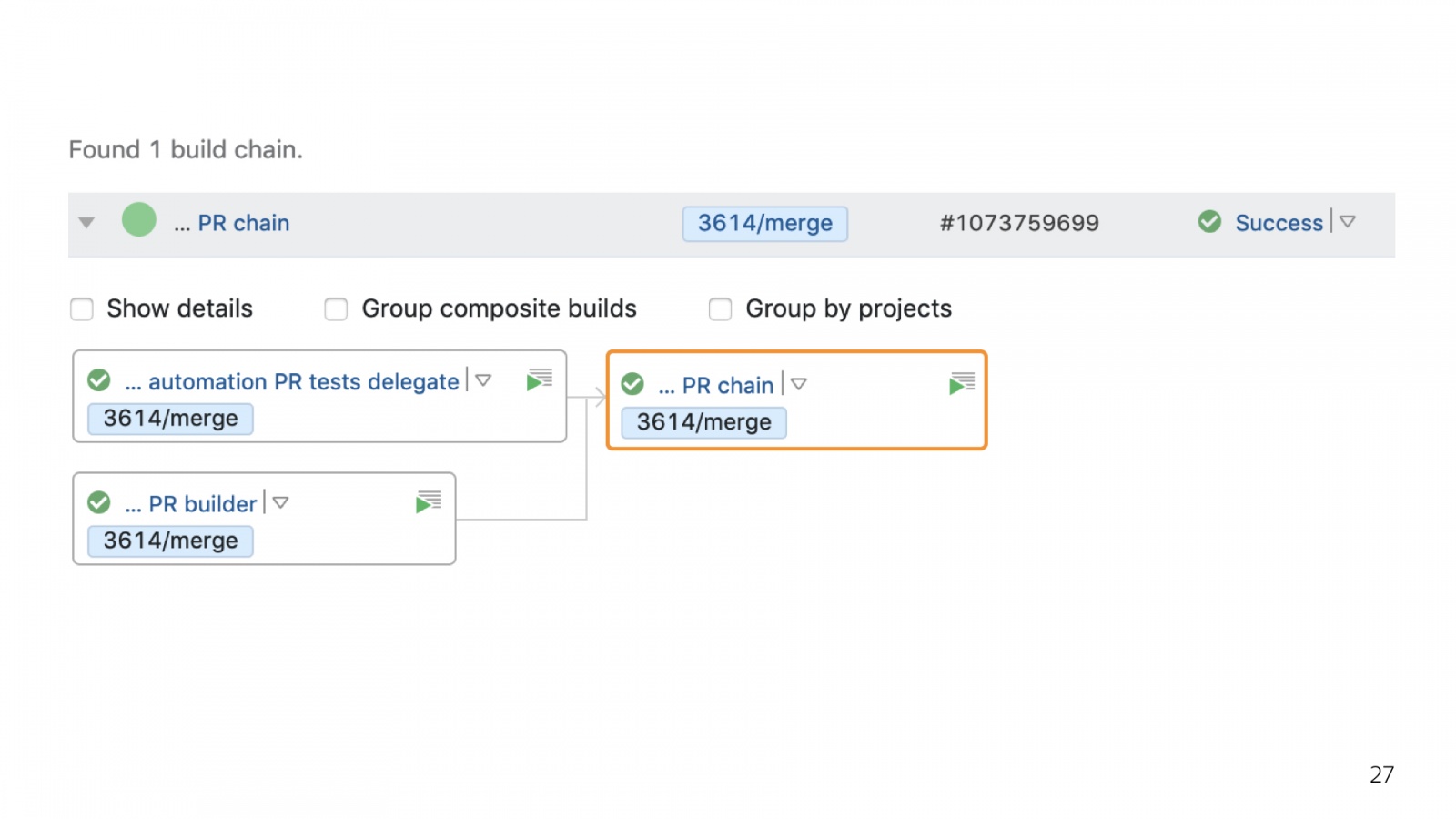The width and height of the screenshot is (1456, 819).
Task: Enable the Show details checkbox
Action: pos(82,309)
